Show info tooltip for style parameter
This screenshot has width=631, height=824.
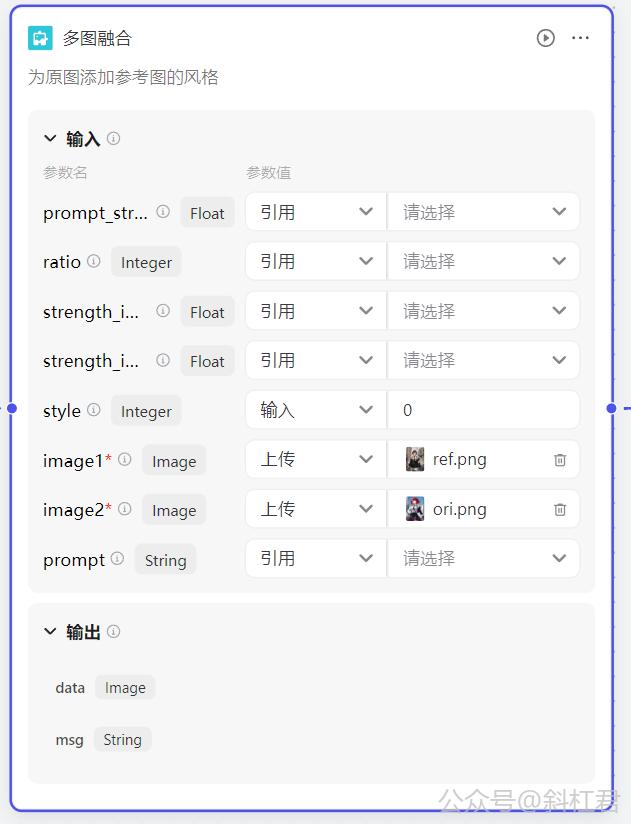(x=94, y=409)
